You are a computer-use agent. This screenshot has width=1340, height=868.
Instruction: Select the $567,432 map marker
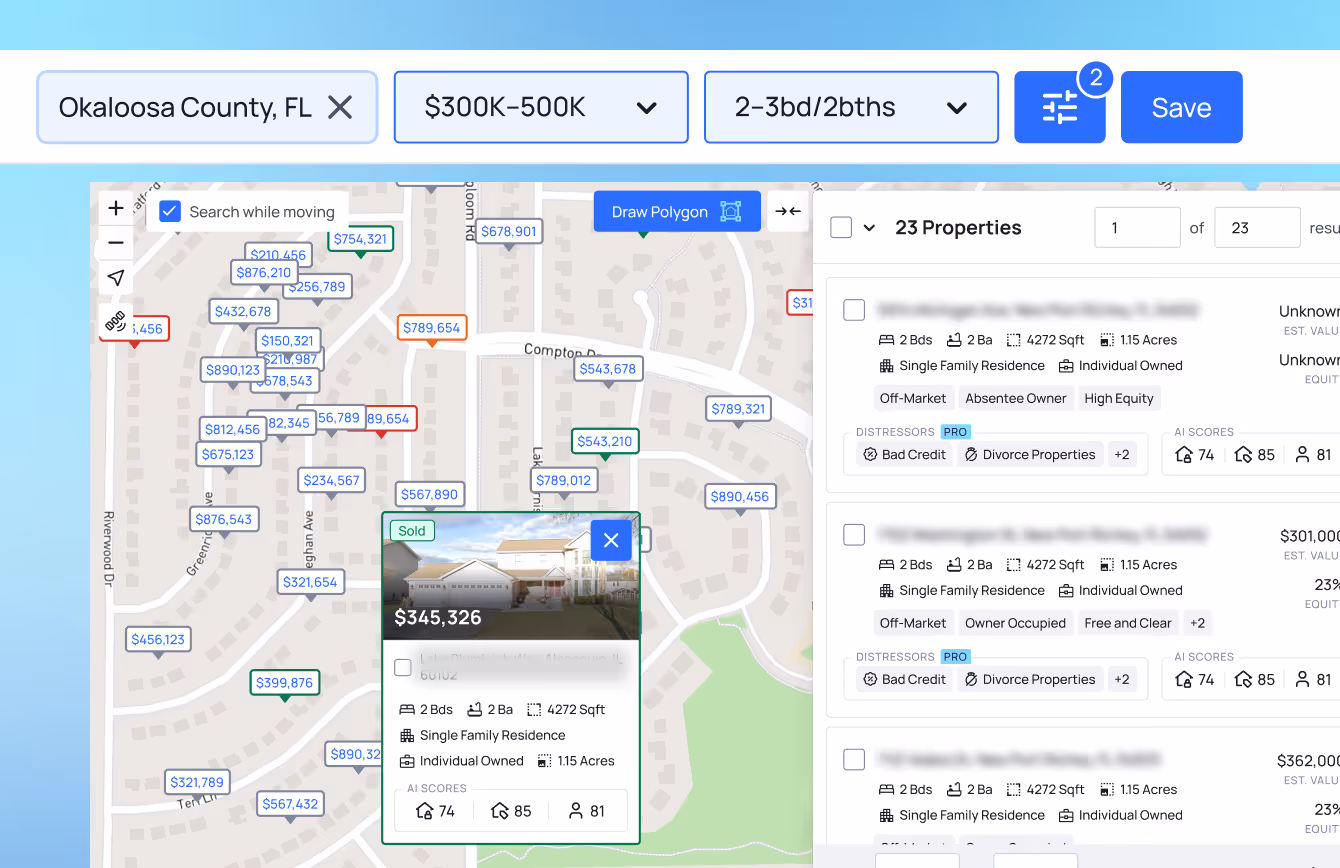click(x=290, y=804)
